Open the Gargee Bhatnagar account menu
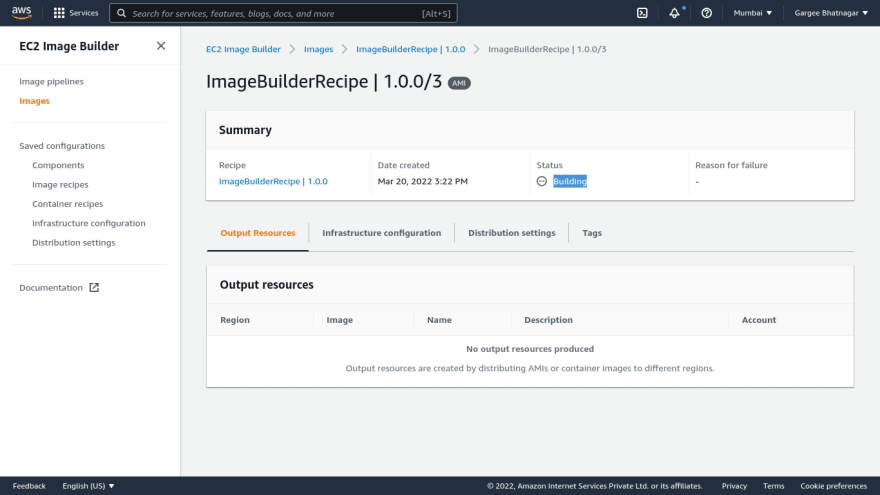The height and width of the screenshot is (495, 880). [831, 13]
